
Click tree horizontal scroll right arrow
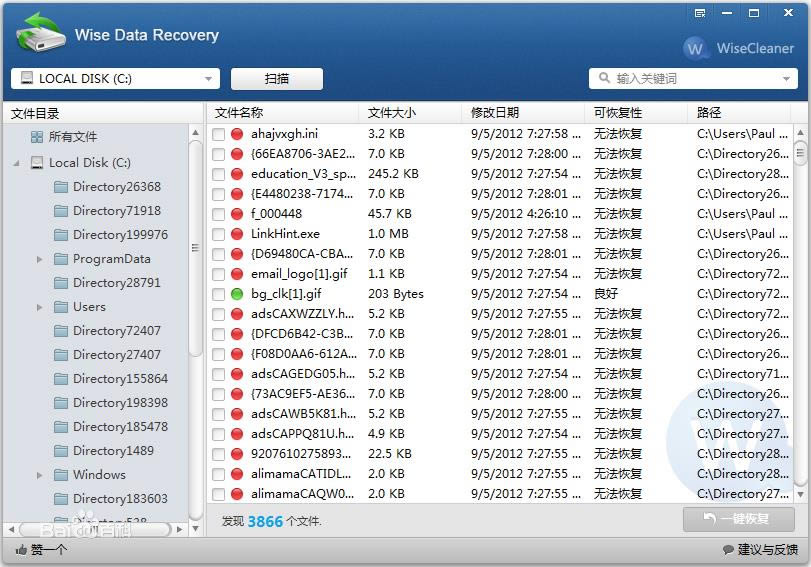(x=179, y=529)
